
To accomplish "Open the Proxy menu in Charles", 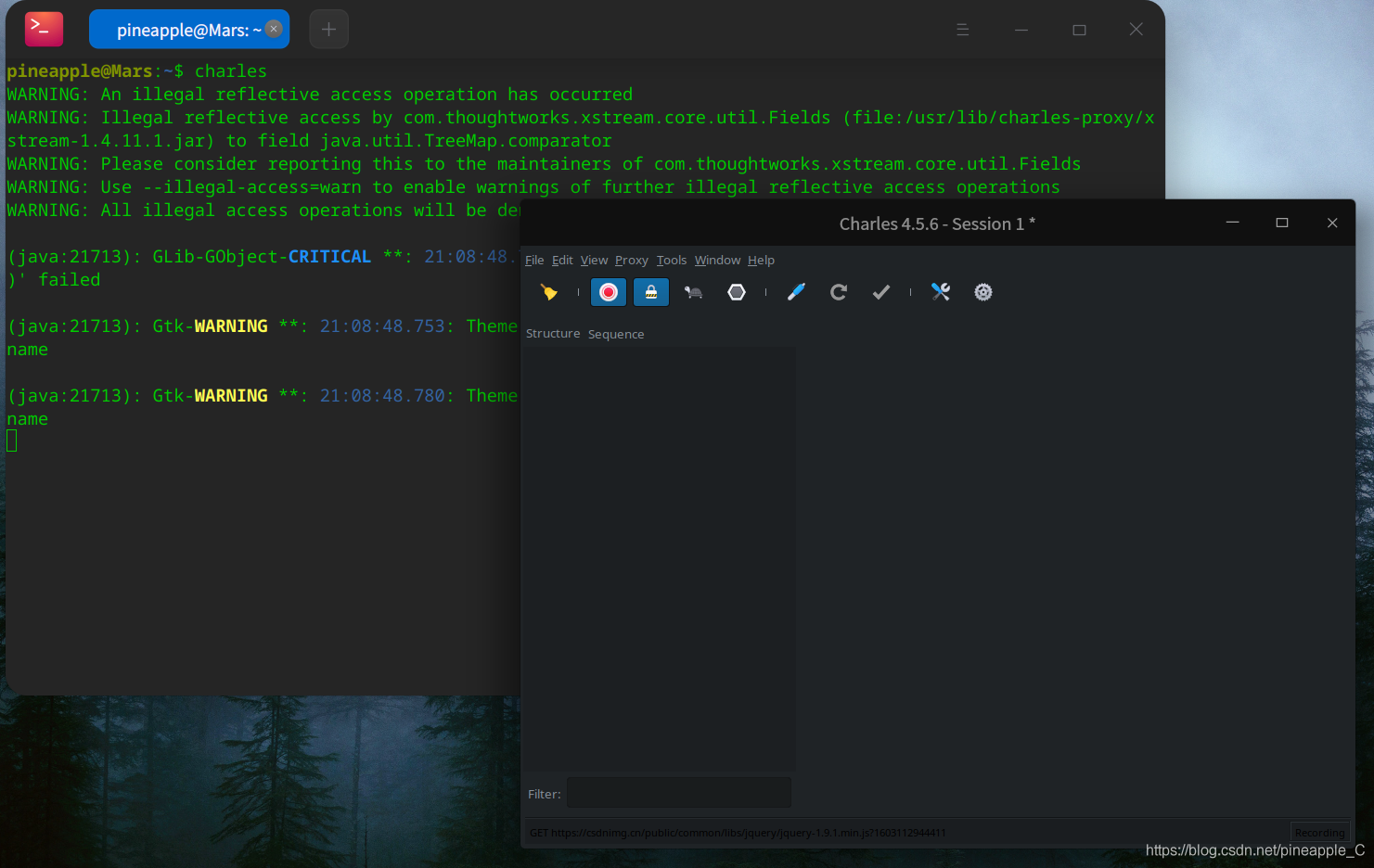I will pyautogui.click(x=632, y=261).
